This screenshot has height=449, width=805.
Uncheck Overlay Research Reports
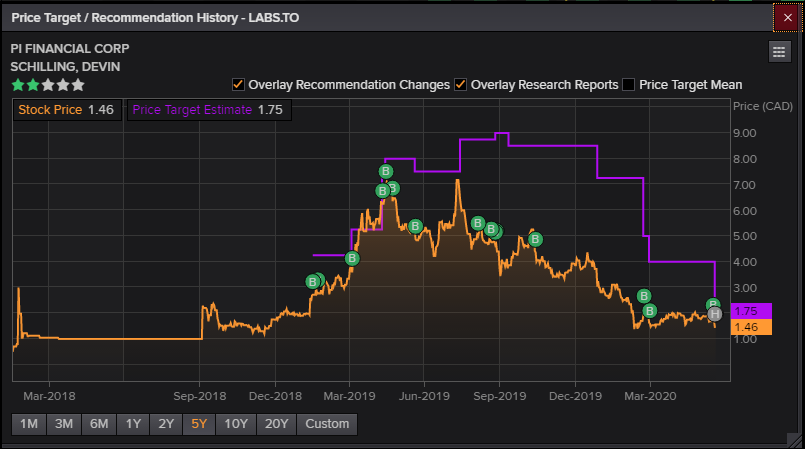461,85
